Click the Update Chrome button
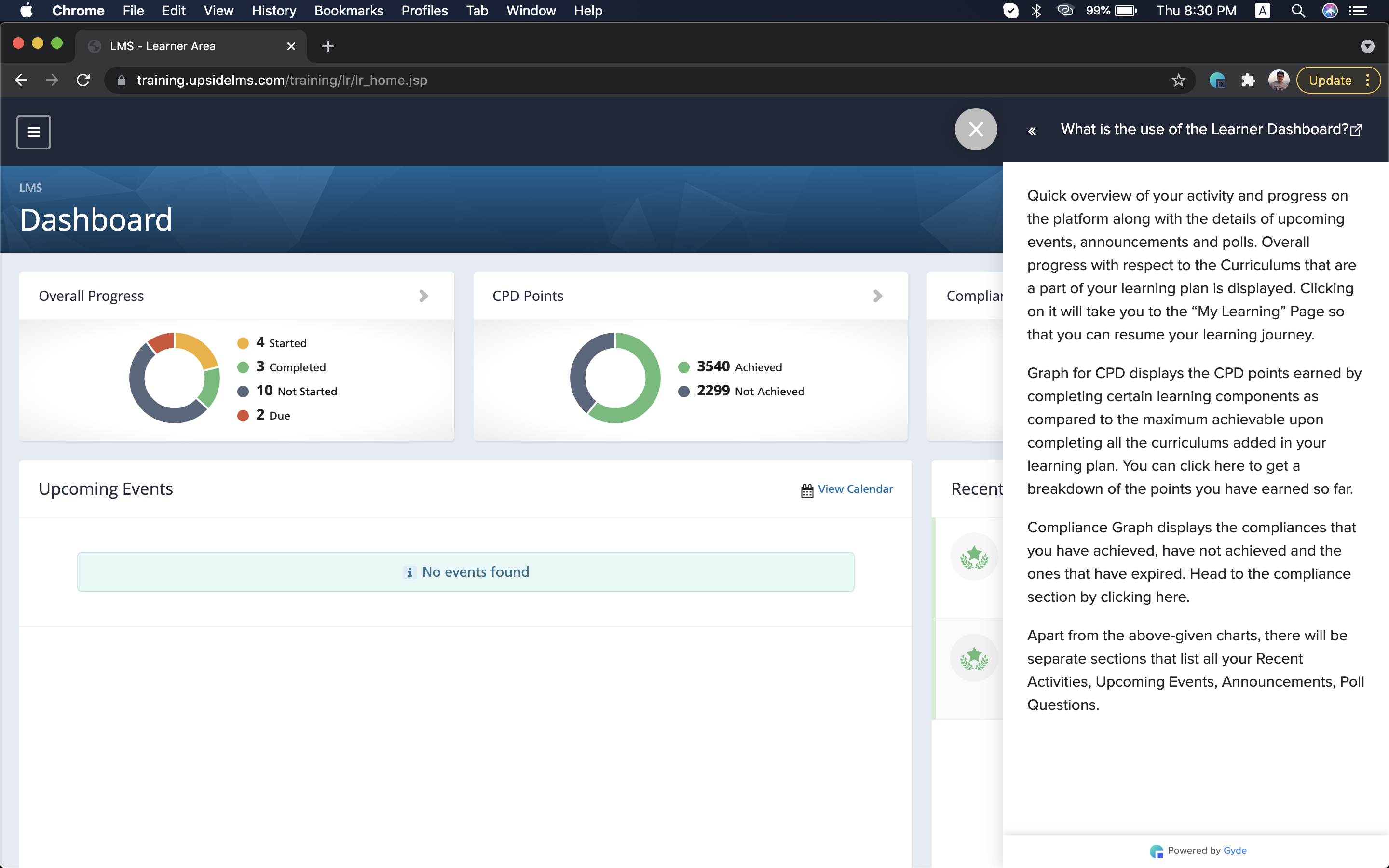Screen dimensions: 1389x868 pos(1329,81)
